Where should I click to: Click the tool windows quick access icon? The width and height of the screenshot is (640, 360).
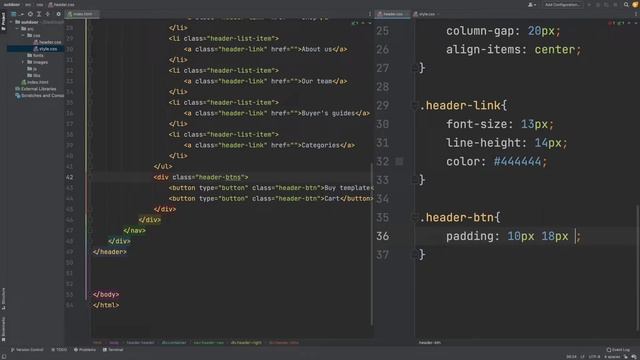[x=4, y=357]
